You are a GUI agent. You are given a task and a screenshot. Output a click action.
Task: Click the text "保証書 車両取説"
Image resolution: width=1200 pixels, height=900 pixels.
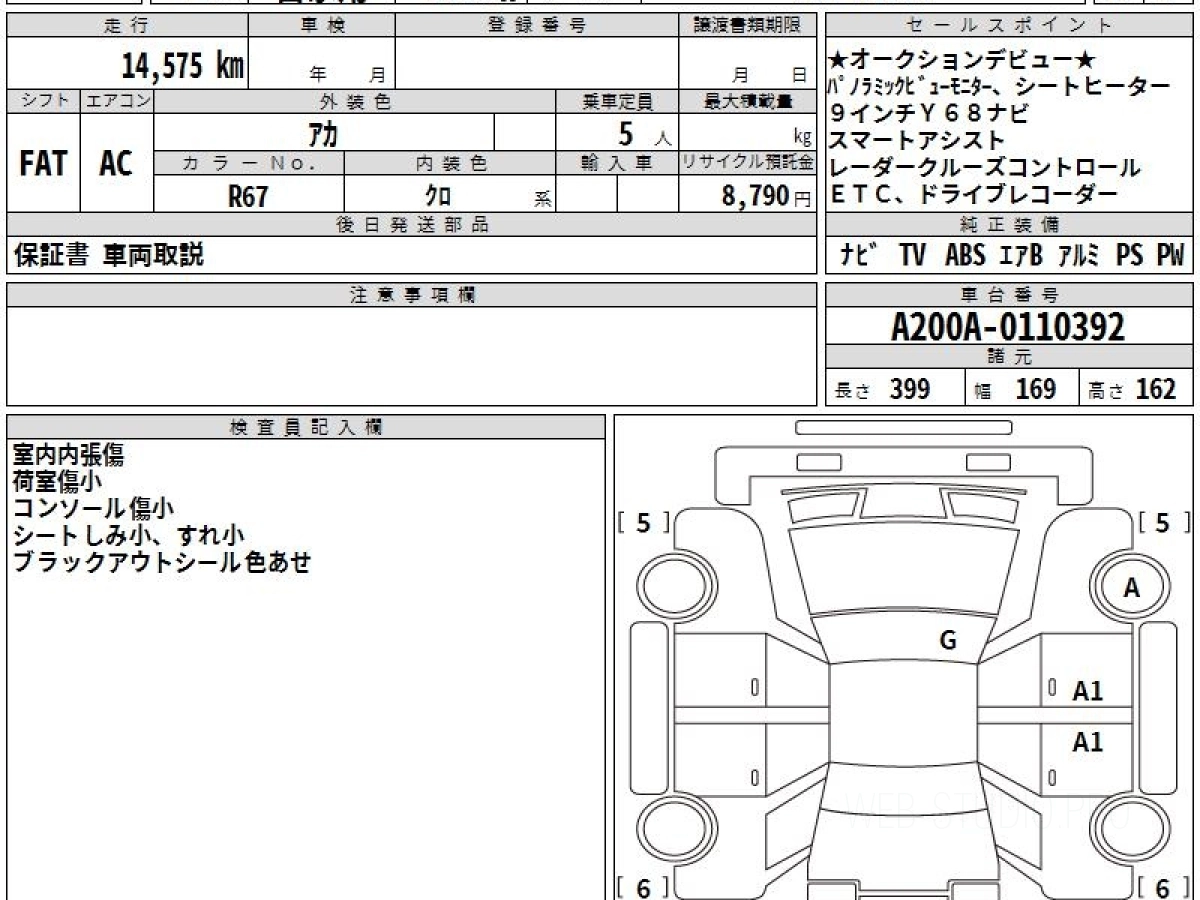[109, 255]
